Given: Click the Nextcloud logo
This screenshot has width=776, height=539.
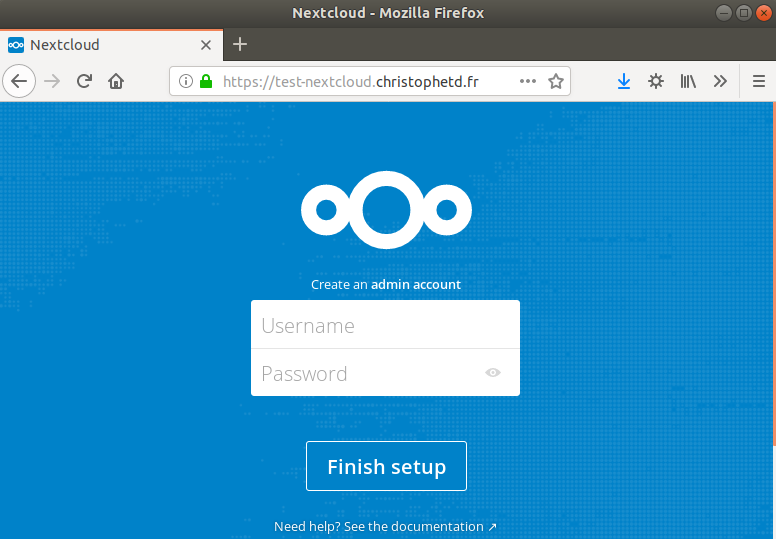Looking at the screenshot, I should pyautogui.click(x=386, y=210).
